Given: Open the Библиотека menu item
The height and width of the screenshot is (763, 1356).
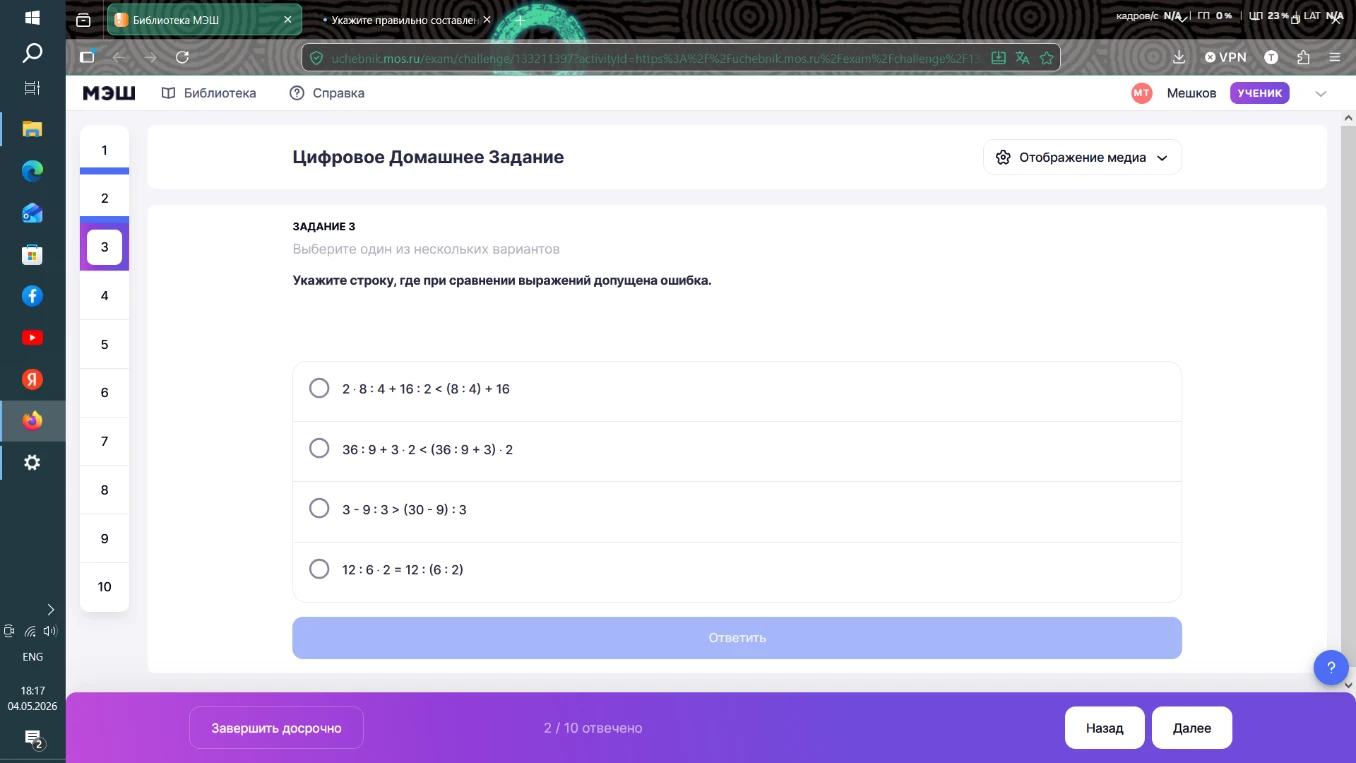Looking at the screenshot, I should pyautogui.click(x=208, y=93).
